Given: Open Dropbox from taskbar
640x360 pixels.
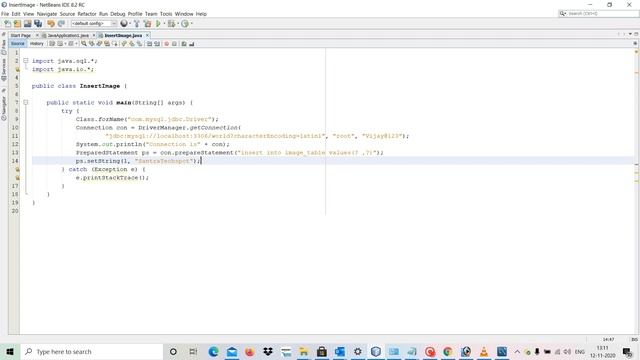Looking at the screenshot, I should coord(268,352).
